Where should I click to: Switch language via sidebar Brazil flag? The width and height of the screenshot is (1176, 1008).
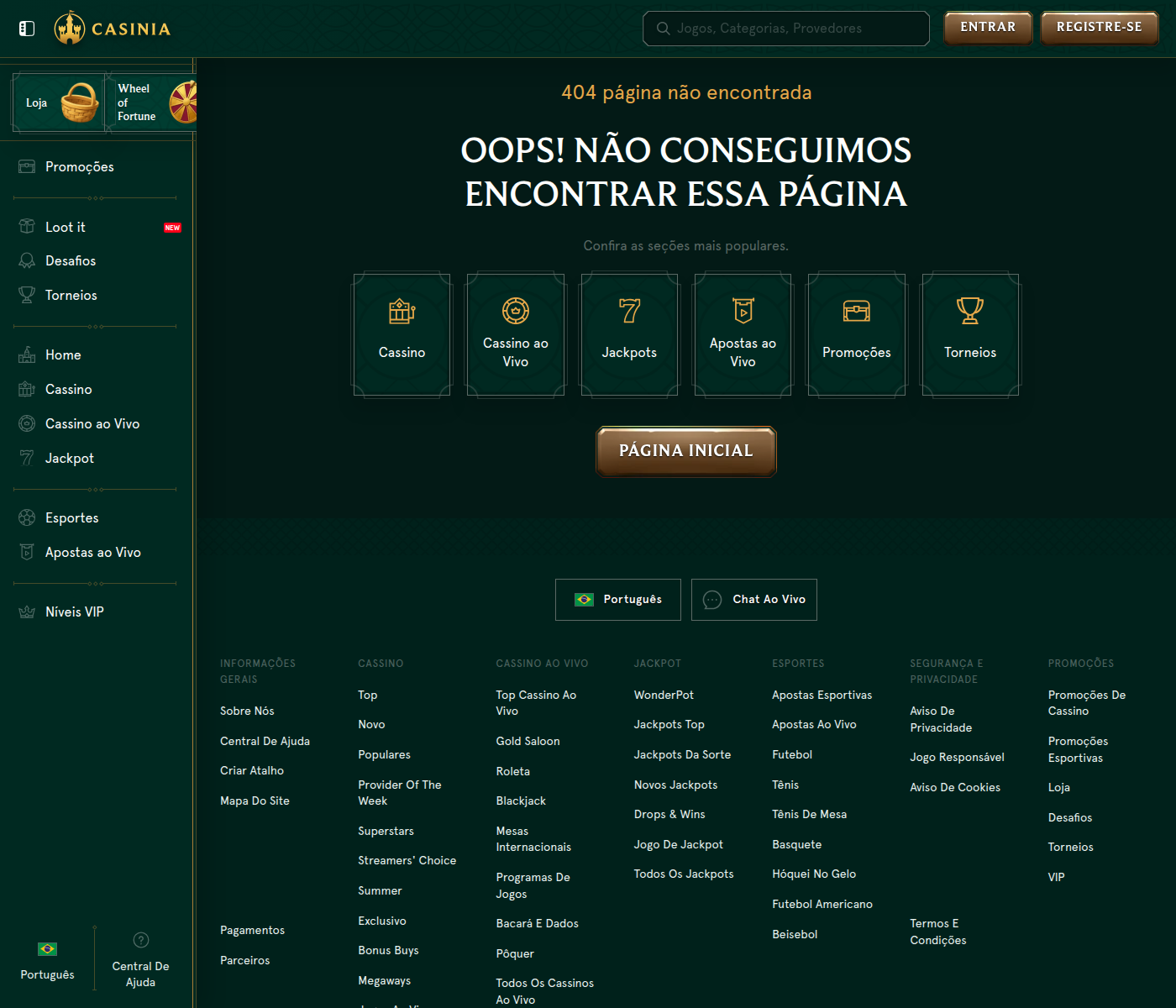[x=47, y=949]
